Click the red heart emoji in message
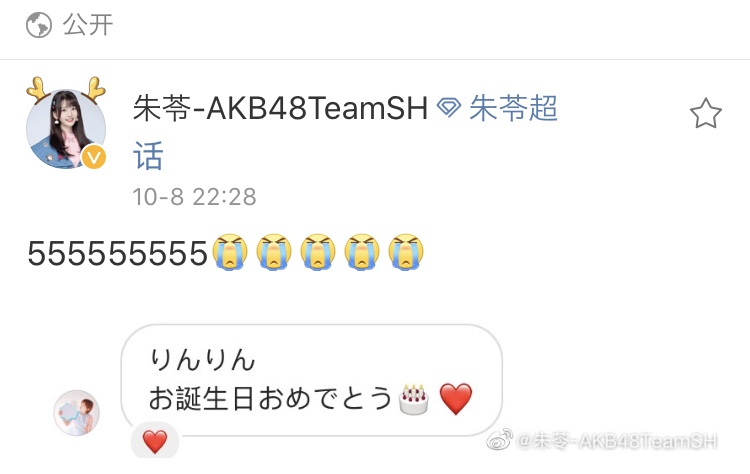The image size is (750, 474). (x=455, y=399)
